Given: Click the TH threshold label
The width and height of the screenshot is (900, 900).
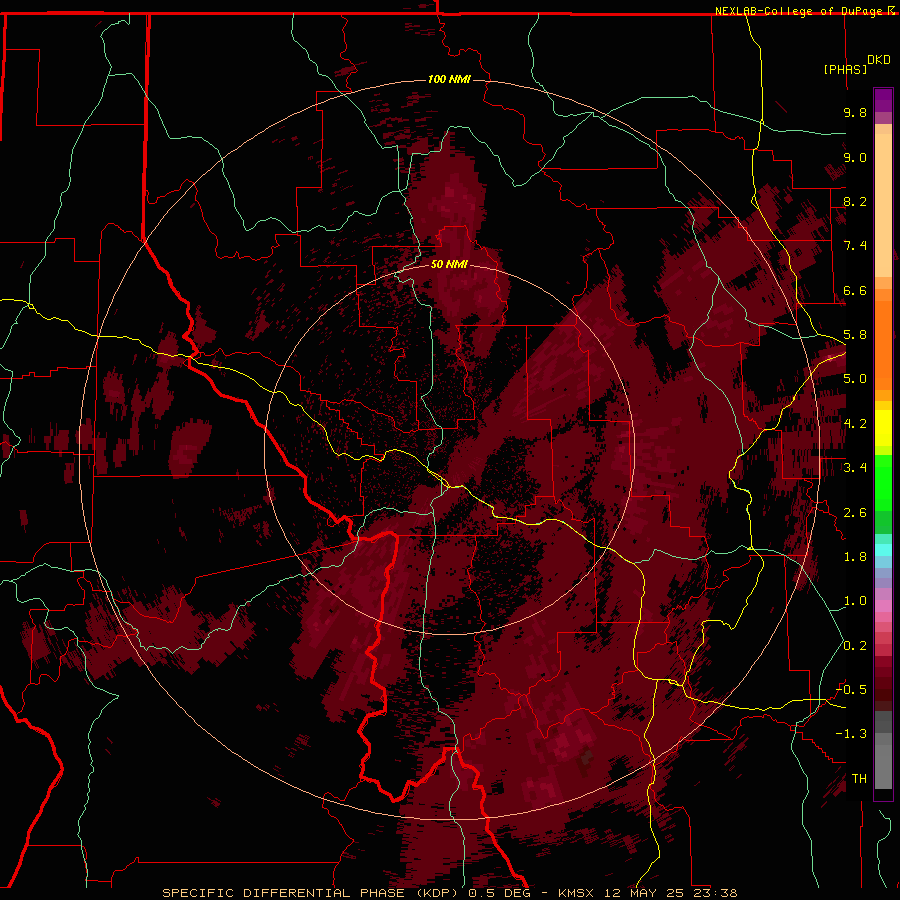Looking at the screenshot, I should pyautogui.click(x=859, y=779).
